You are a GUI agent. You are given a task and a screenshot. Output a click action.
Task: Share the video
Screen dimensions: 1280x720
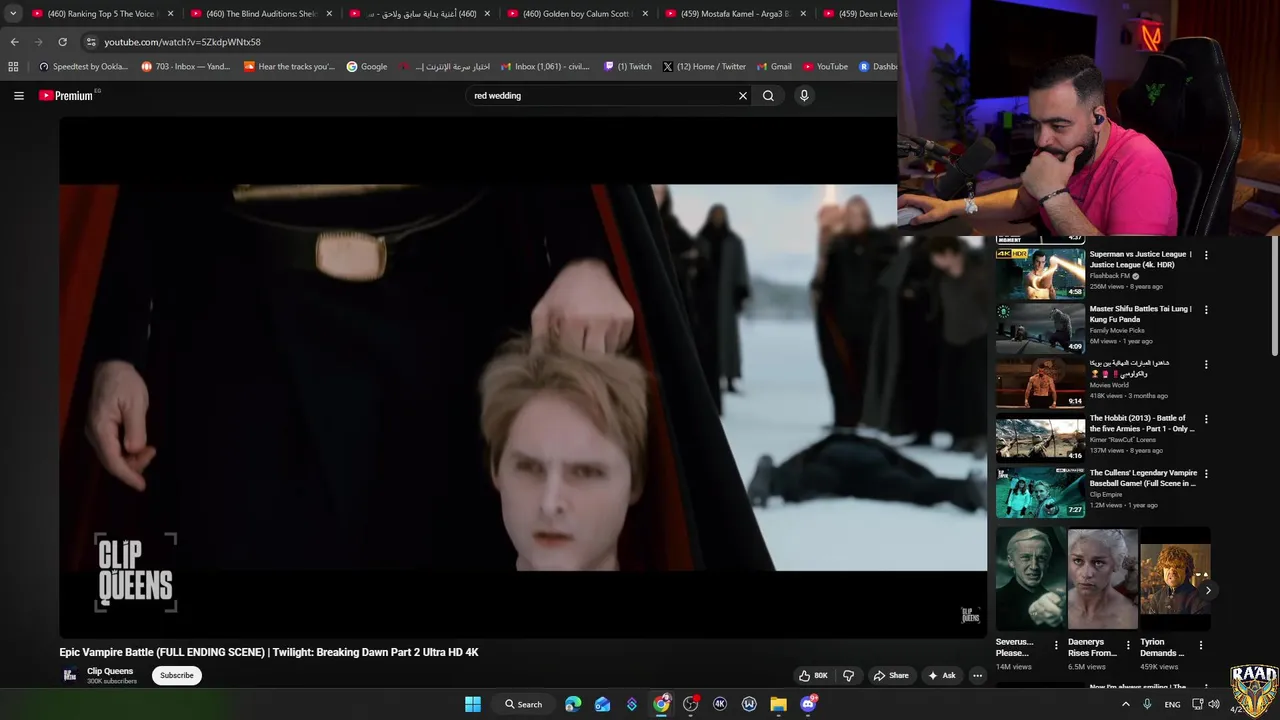891,676
